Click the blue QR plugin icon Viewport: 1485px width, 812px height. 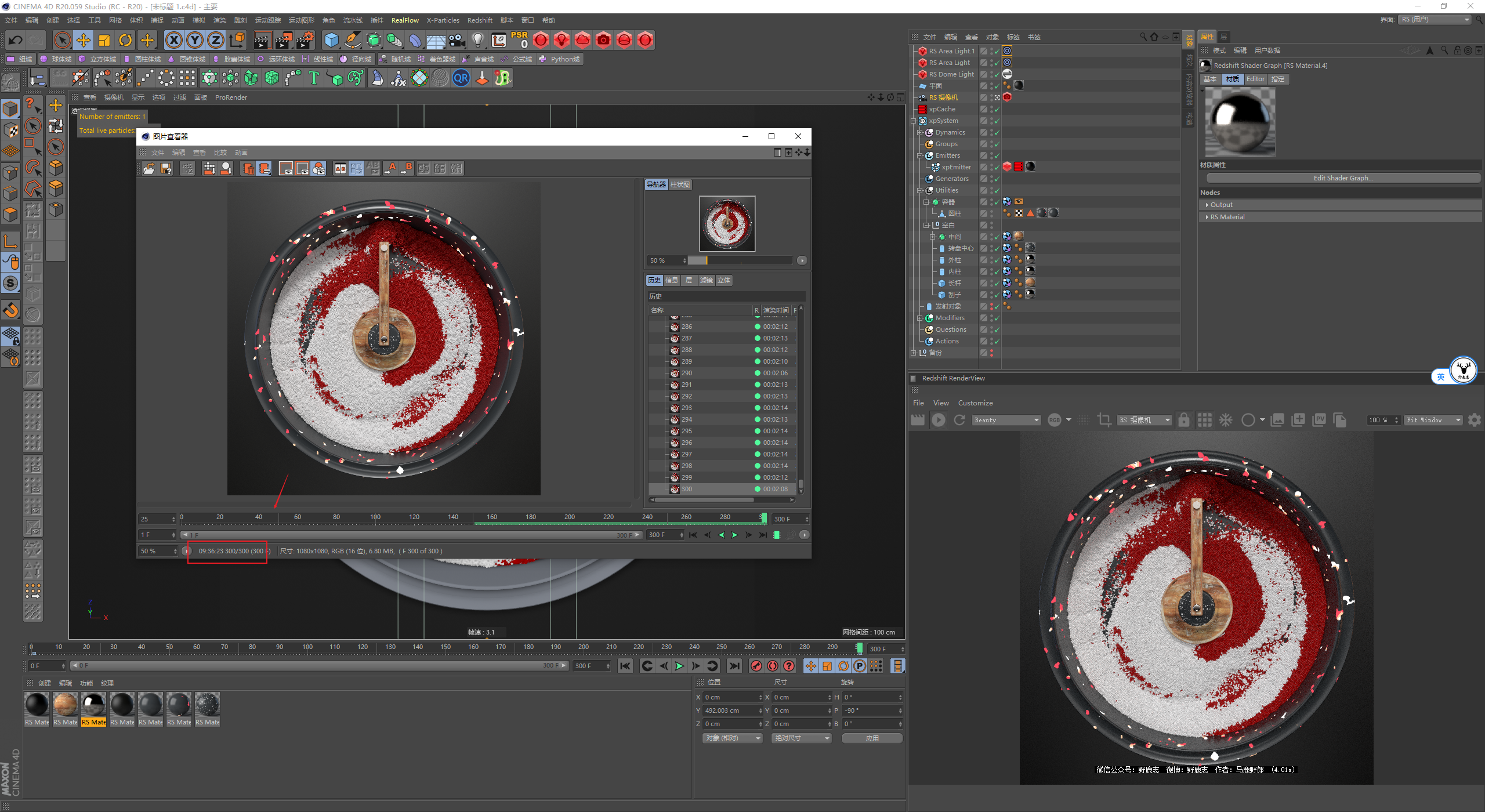tap(461, 78)
